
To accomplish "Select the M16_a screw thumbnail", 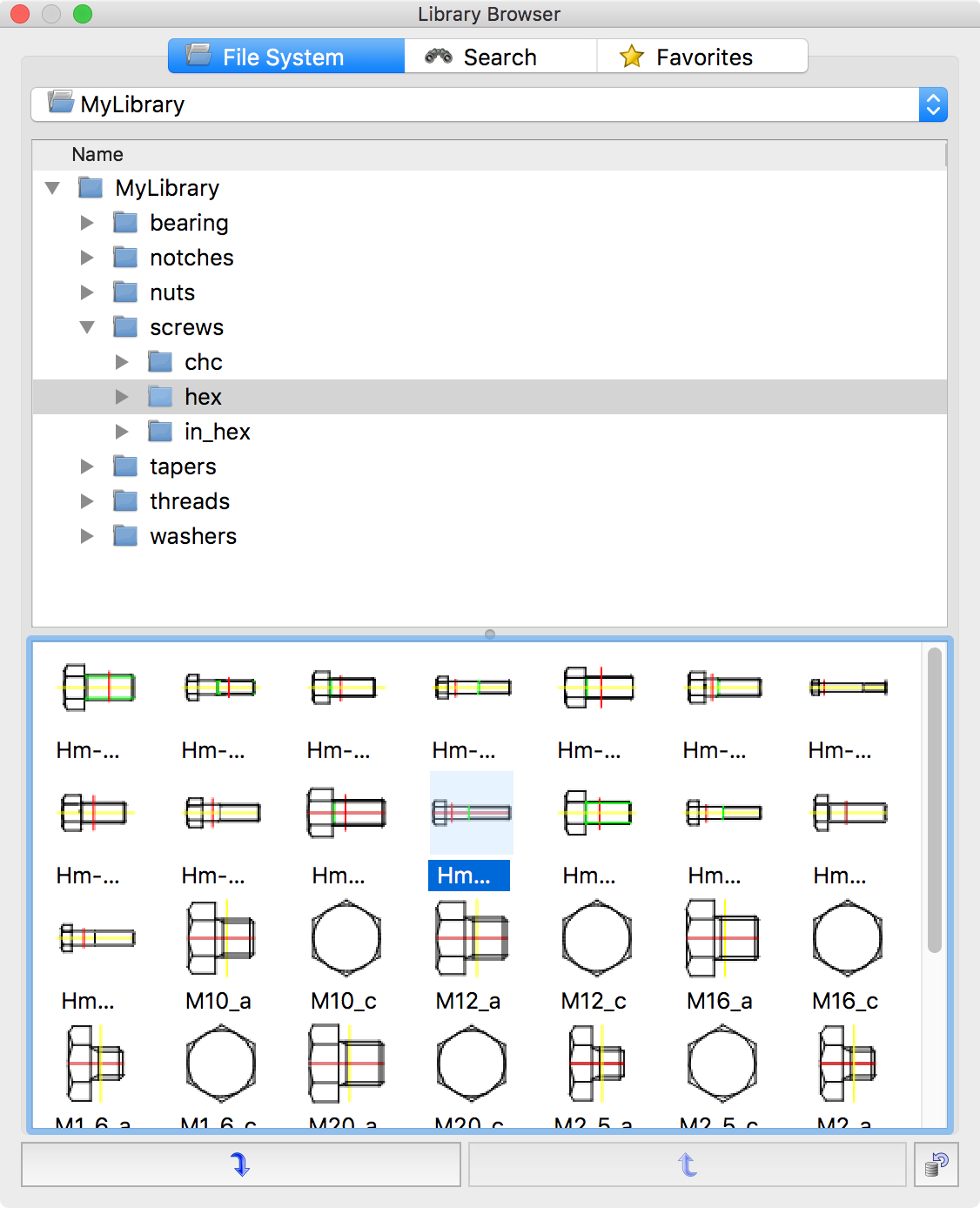I will 722,939.
